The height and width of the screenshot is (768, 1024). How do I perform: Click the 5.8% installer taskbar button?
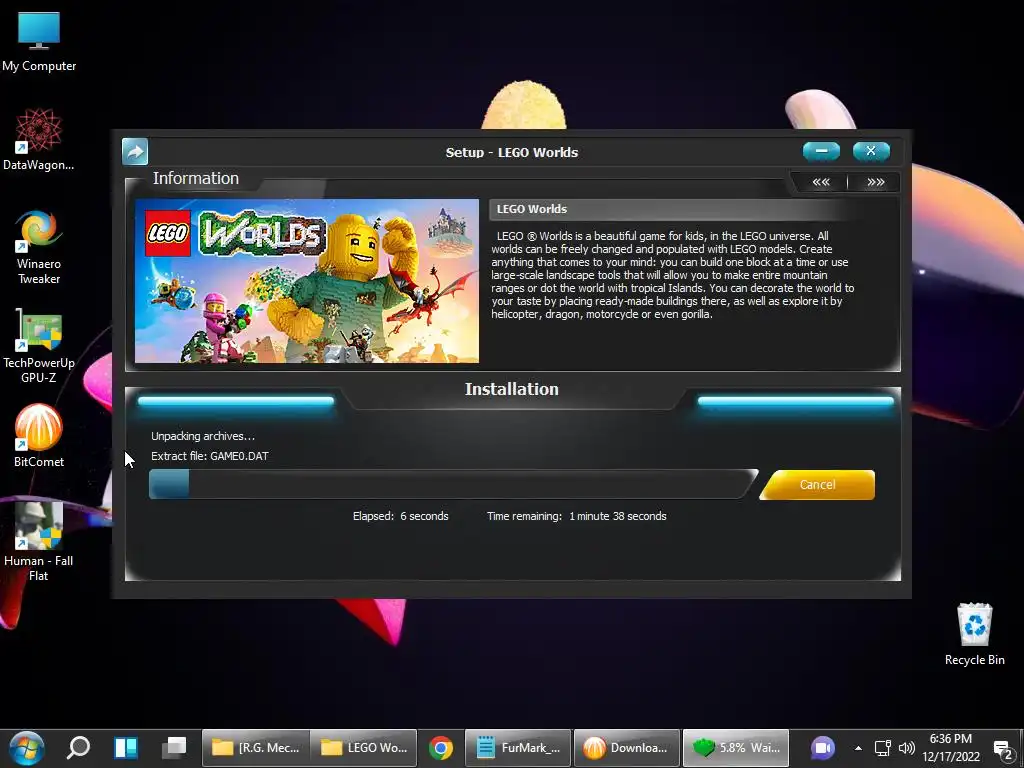[x=736, y=748]
